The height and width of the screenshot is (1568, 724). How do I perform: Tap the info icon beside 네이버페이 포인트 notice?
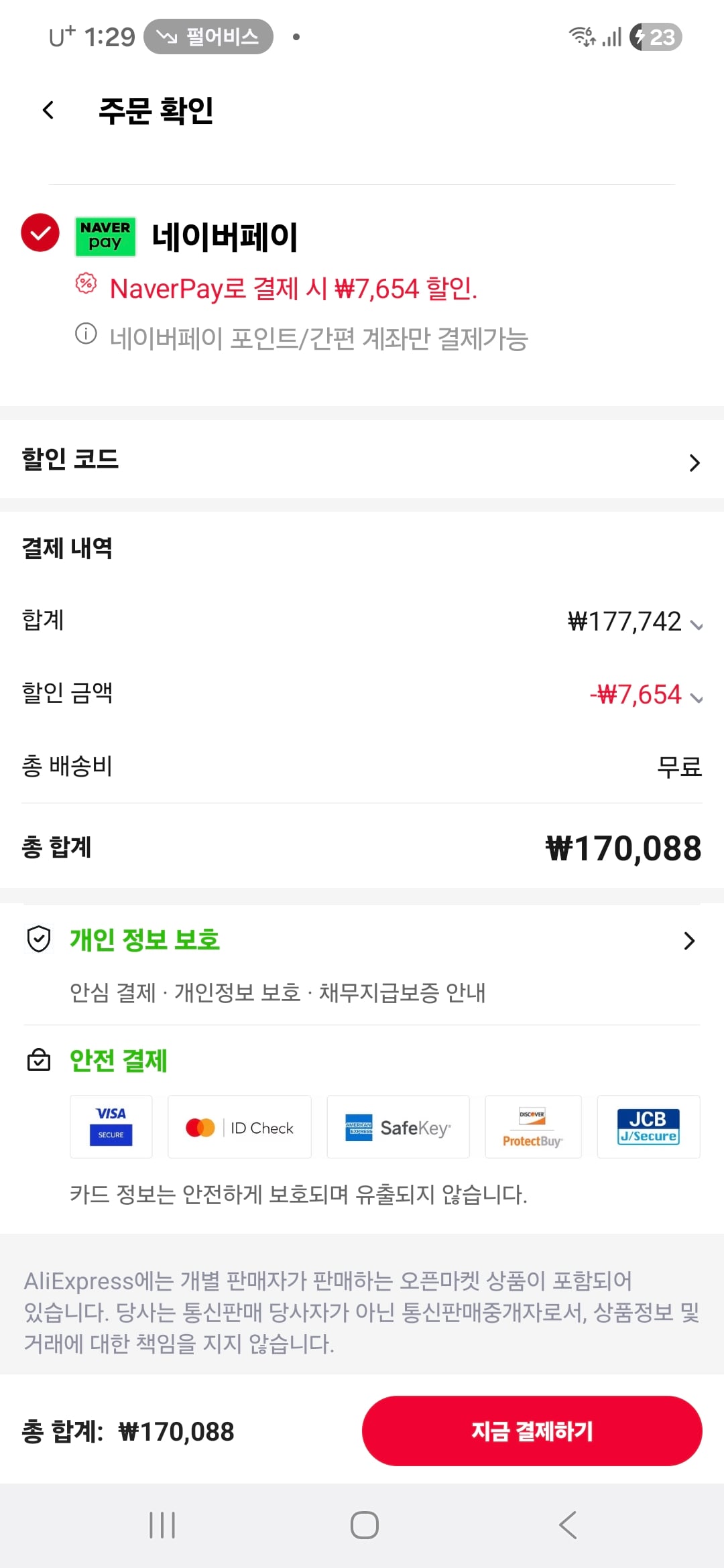pos(86,333)
